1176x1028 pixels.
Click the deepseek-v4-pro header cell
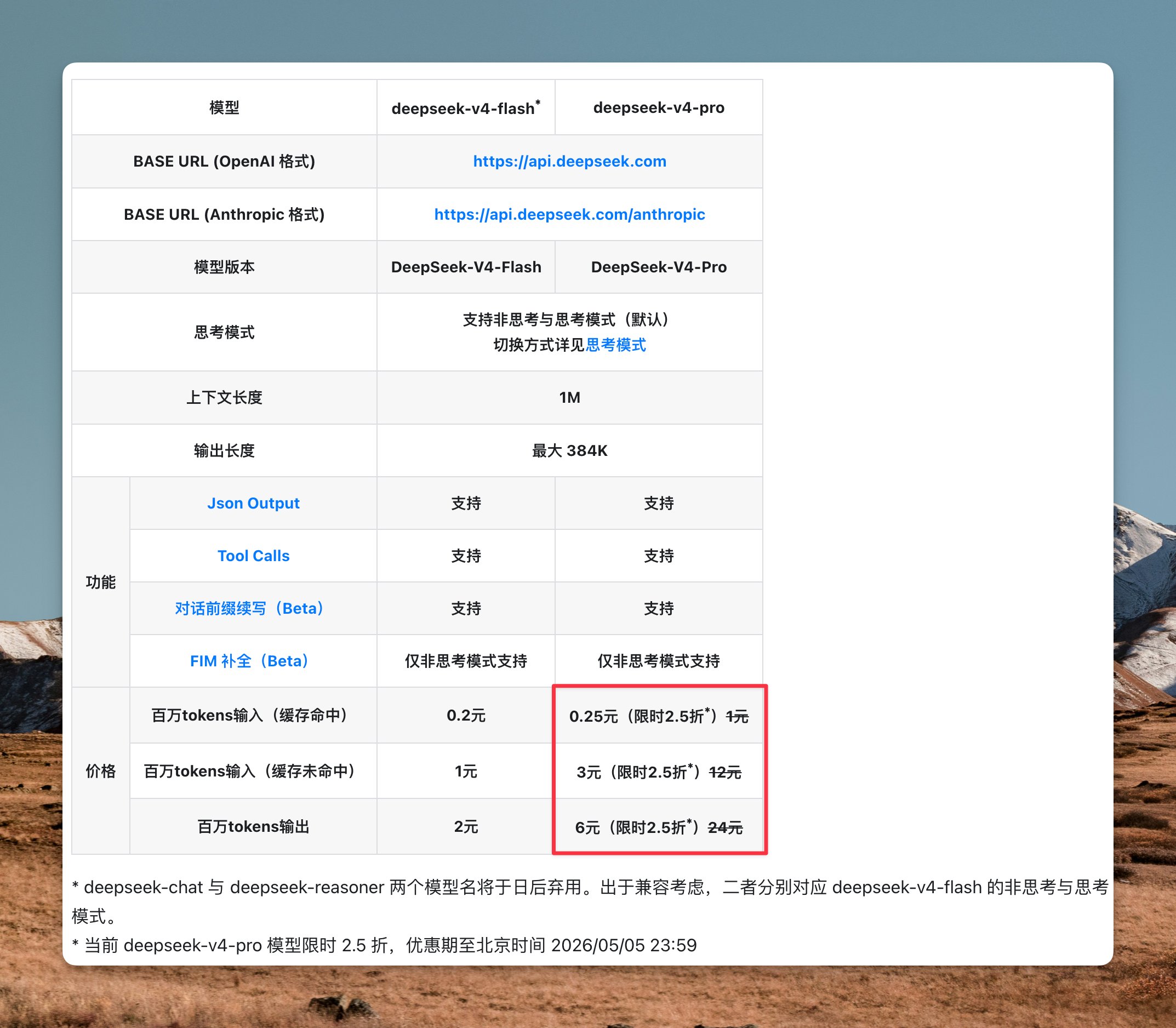(659, 108)
